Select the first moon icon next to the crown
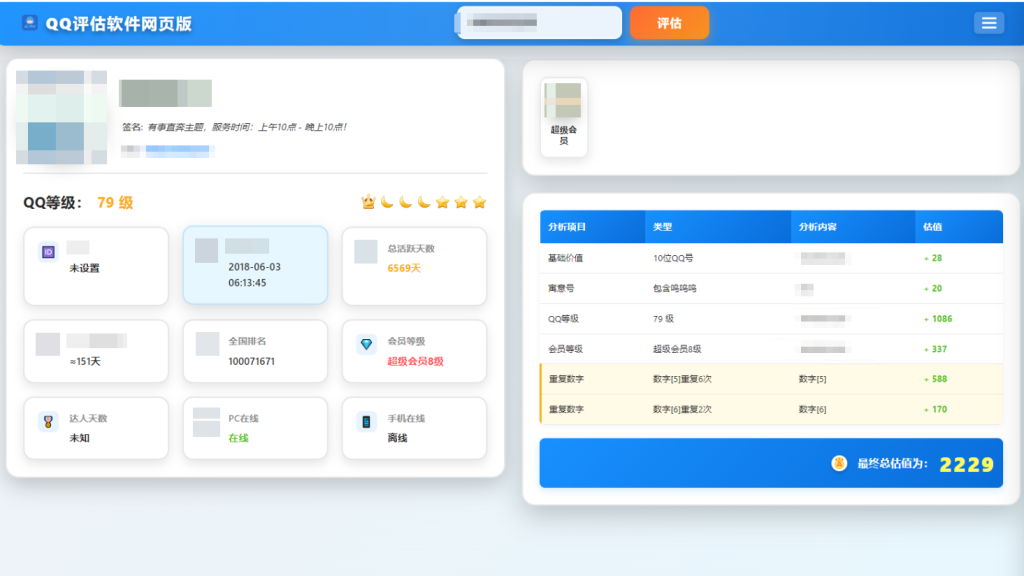The width and height of the screenshot is (1024, 576). (x=386, y=201)
